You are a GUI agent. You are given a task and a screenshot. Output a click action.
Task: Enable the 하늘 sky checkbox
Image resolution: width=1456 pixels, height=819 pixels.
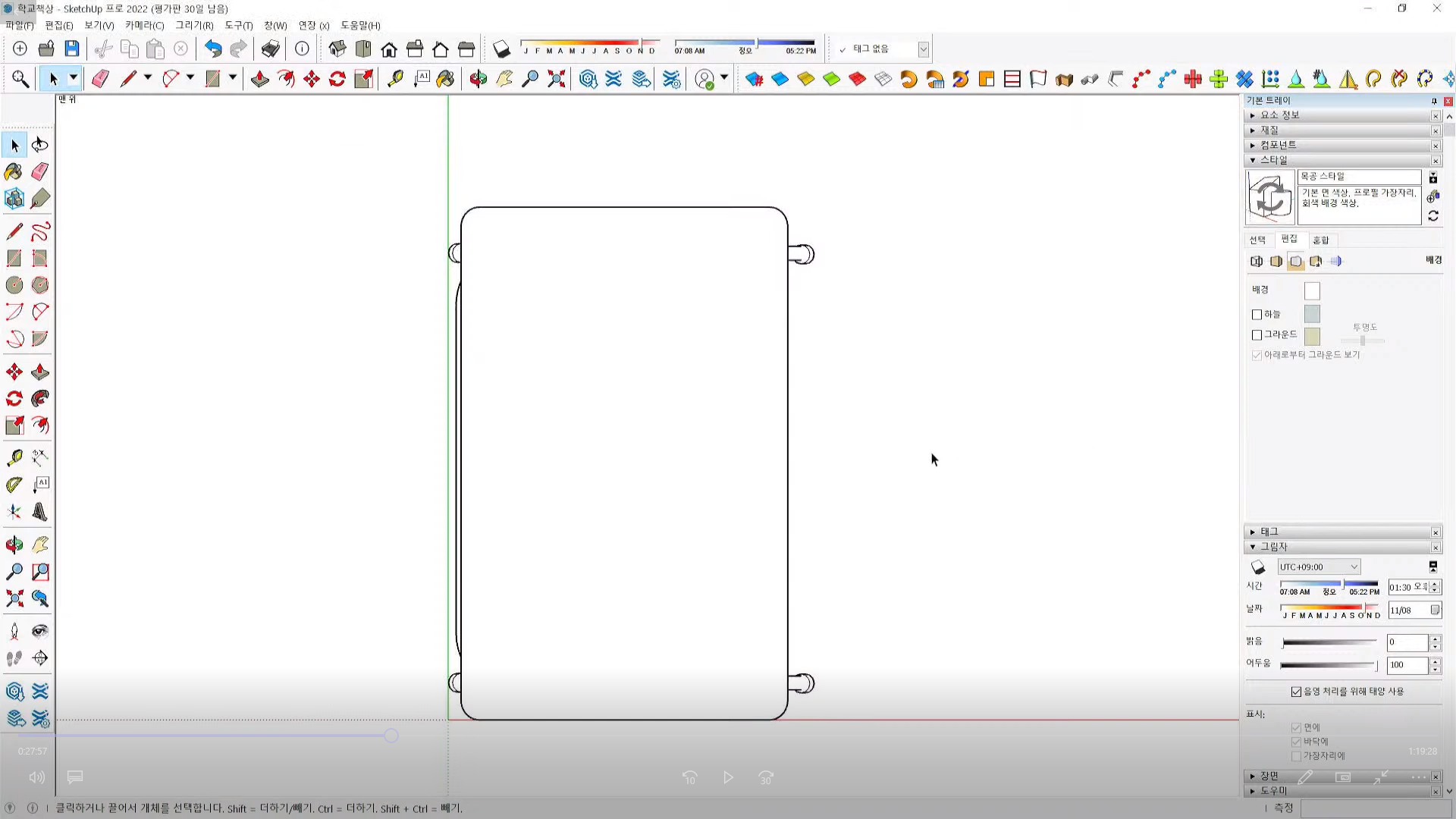click(x=1257, y=315)
